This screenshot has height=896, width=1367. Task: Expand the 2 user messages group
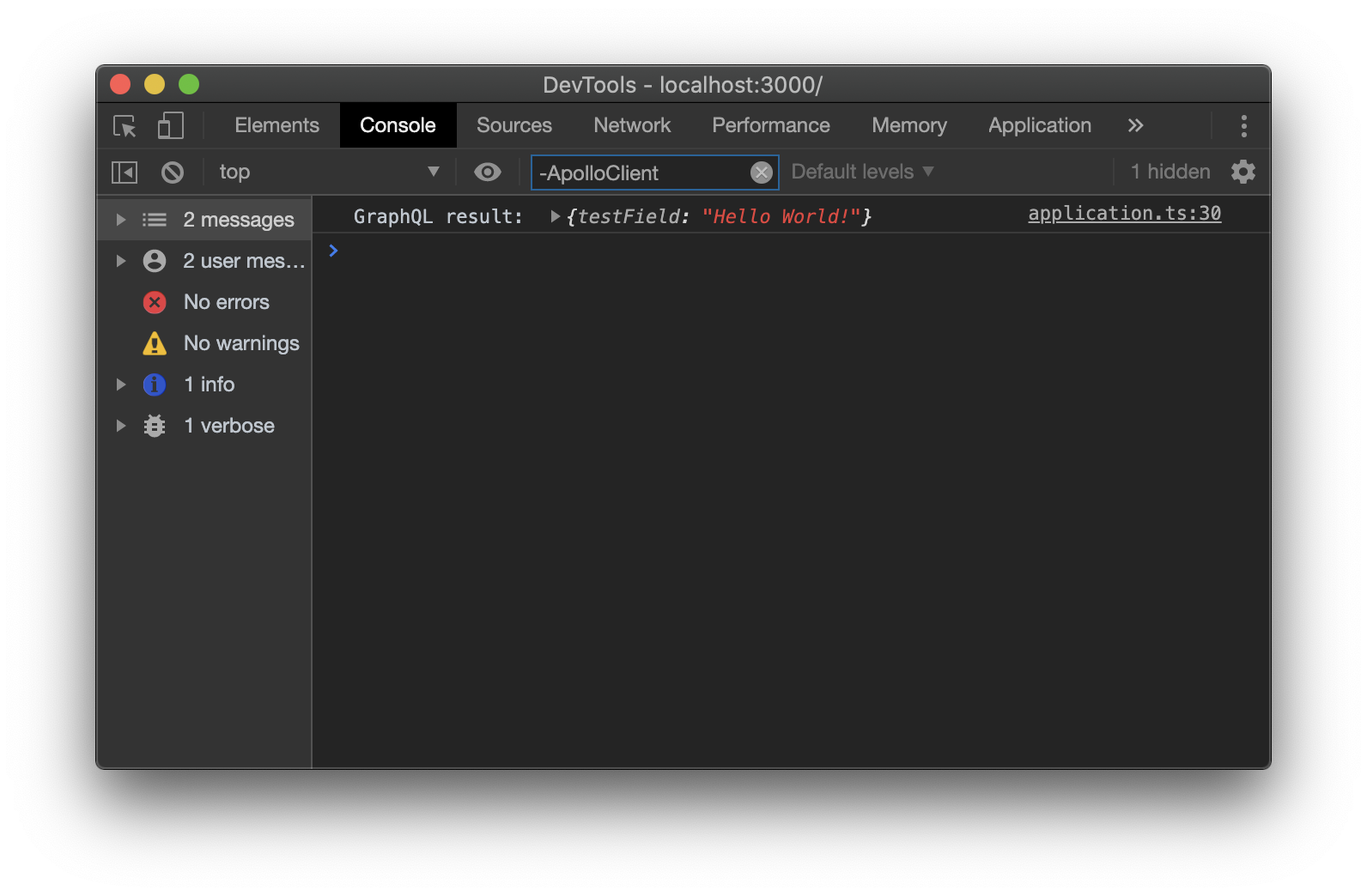pos(121,261)
